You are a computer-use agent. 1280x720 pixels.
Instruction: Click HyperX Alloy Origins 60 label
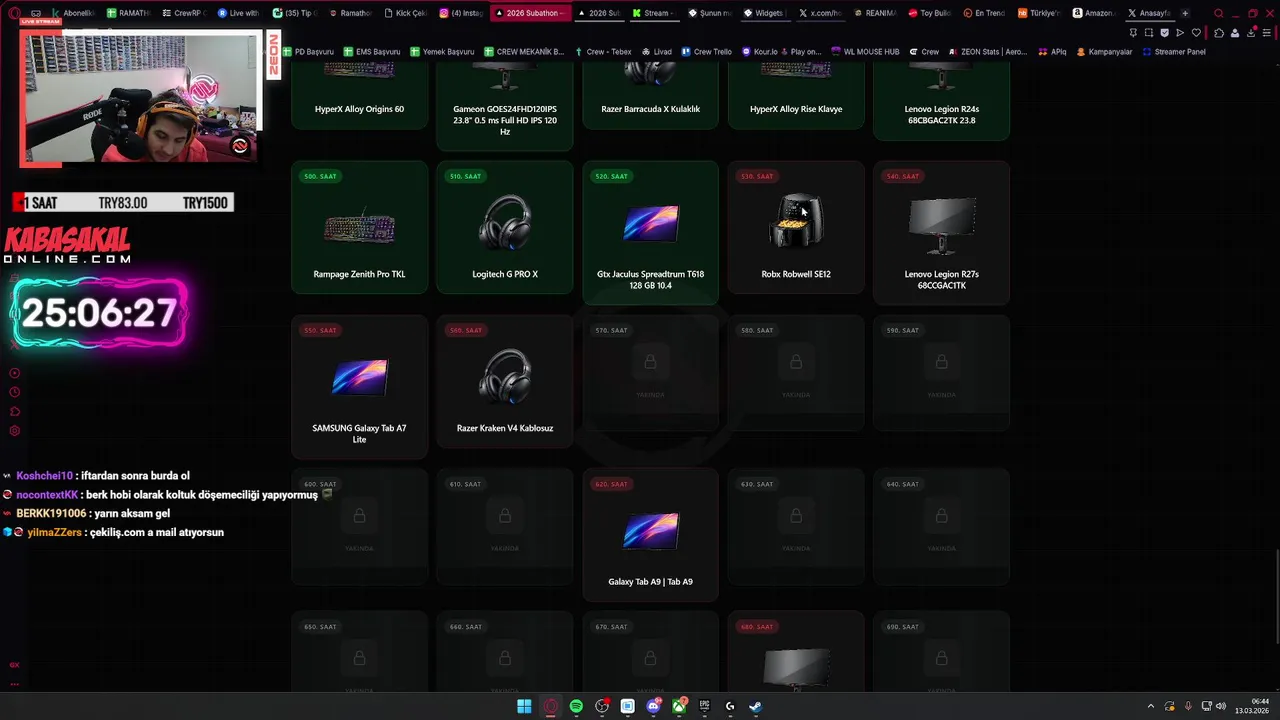coord(359,109)
